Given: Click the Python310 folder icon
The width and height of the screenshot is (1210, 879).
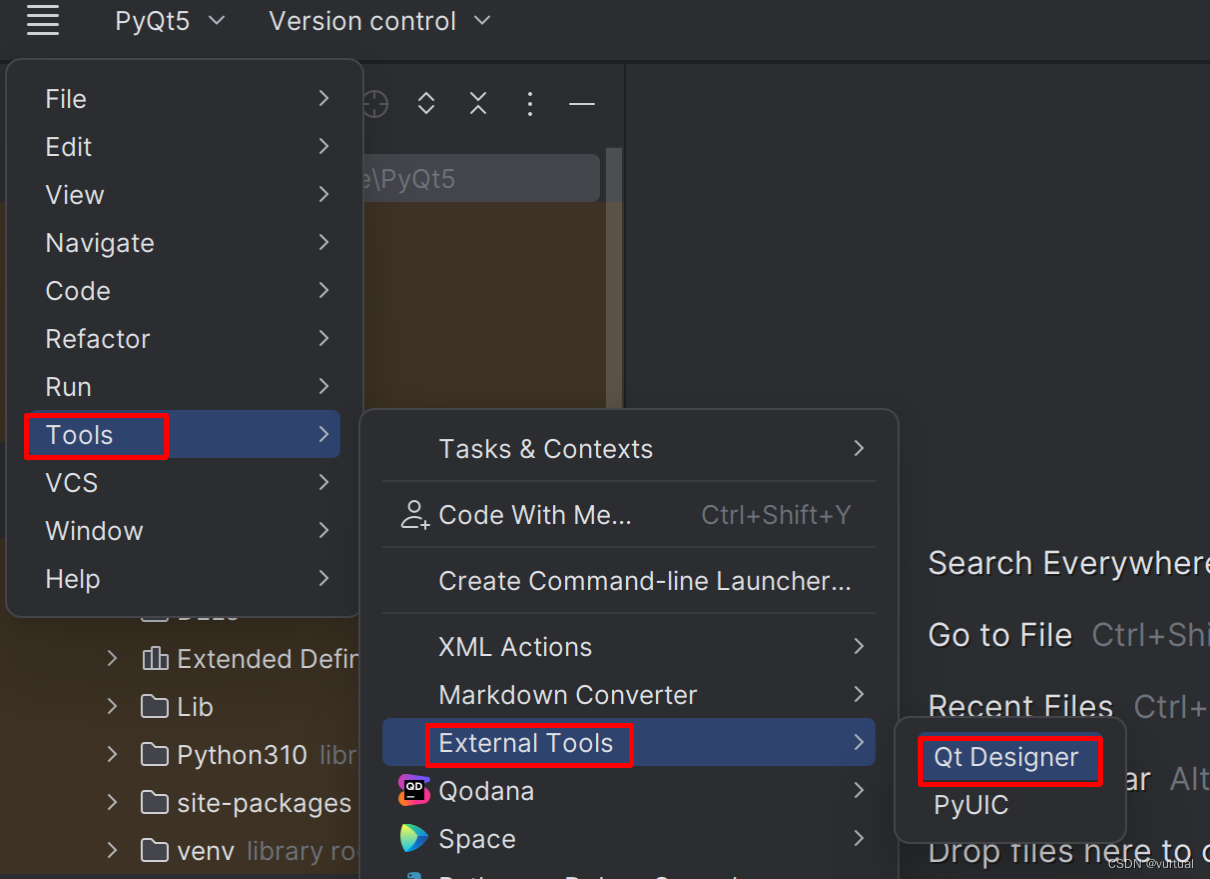Looking at the screenshot, I should tap(154, 755).
